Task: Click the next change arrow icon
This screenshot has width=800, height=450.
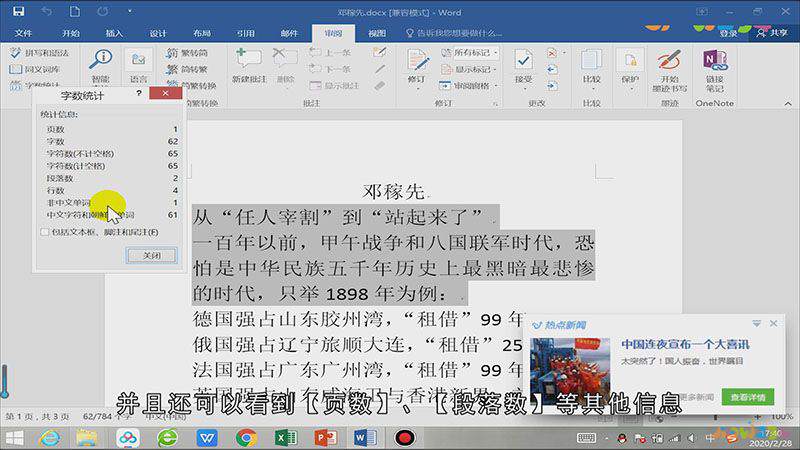Action: click(552, 85)
